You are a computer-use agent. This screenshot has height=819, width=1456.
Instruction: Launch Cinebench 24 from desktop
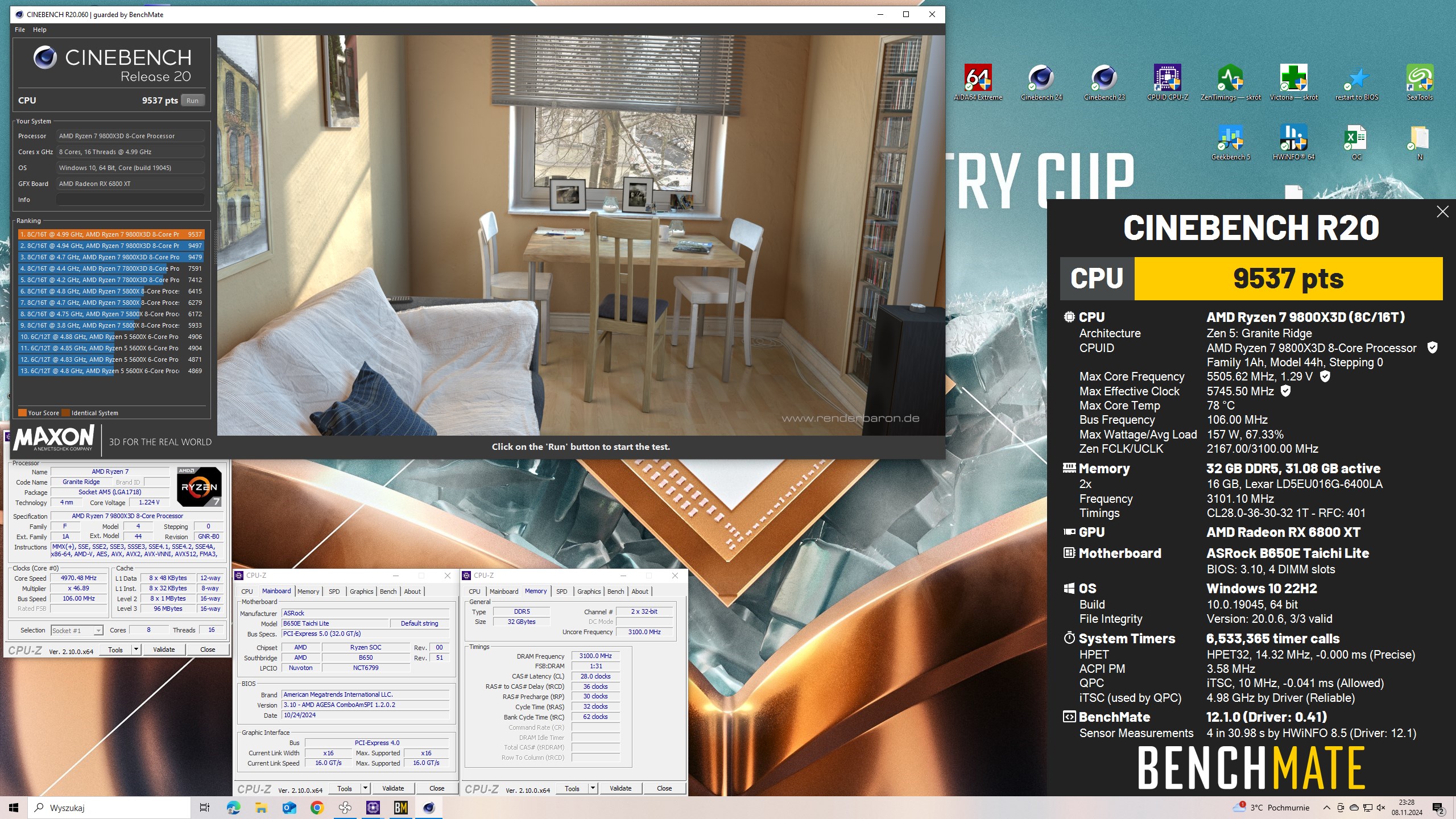[1041, 82]
